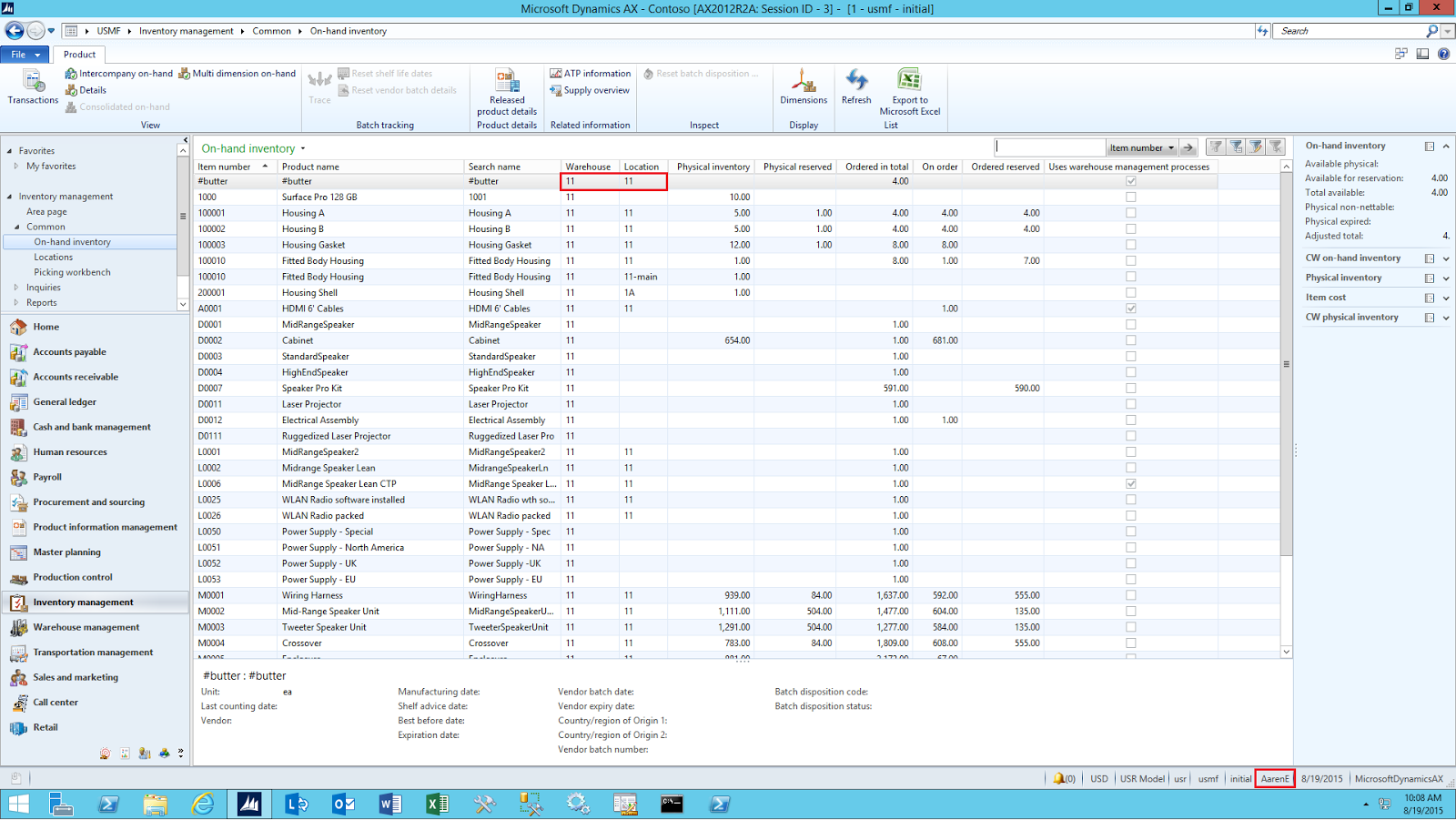The image size is (1456, 820).
Task: Sort by Item number column header
Action: [237, 167]
